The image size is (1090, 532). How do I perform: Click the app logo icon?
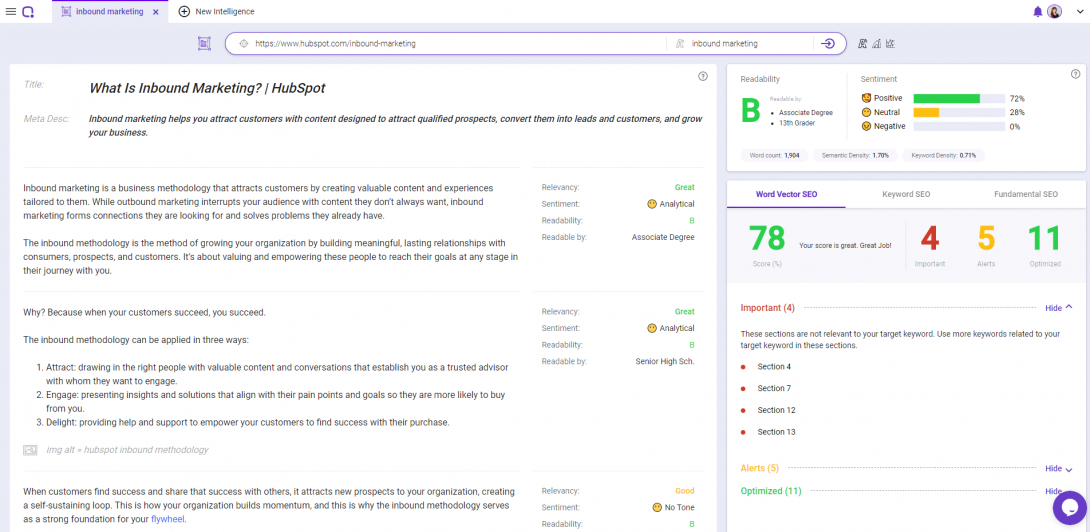[28, 12]
